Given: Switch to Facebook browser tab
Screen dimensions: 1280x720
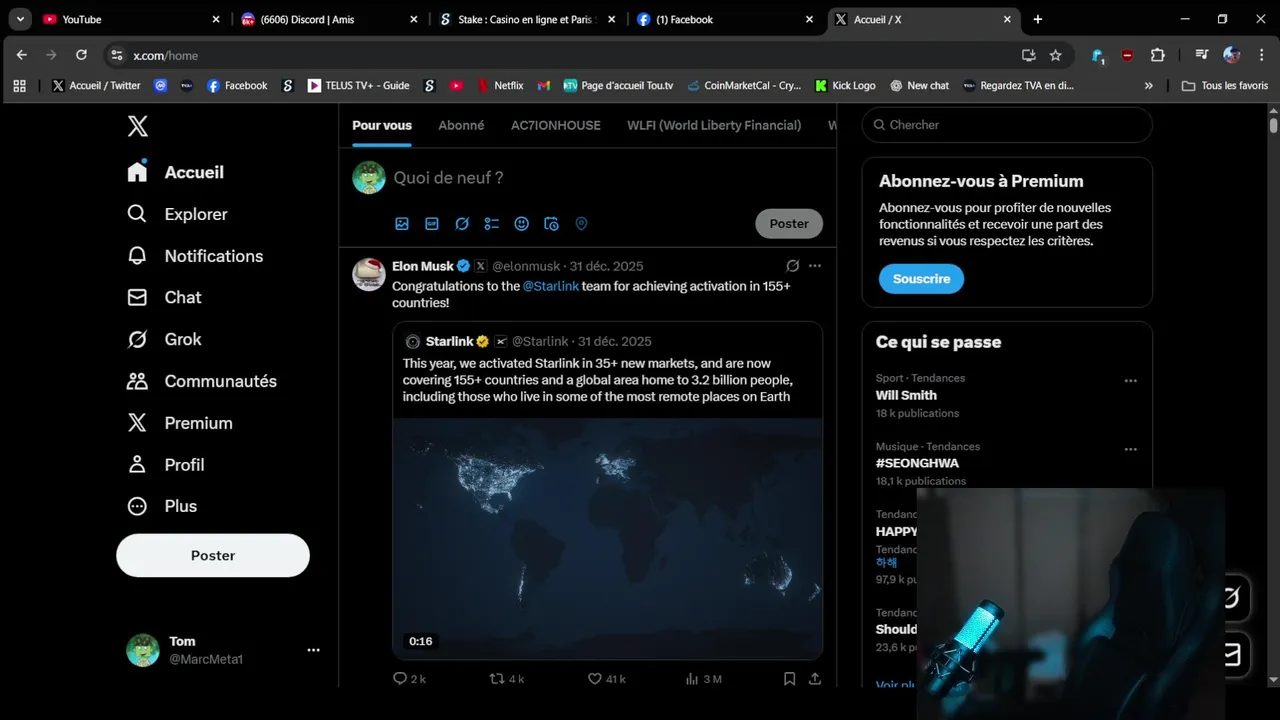Looking at the screenshot, I should click(x=726, y=19).
